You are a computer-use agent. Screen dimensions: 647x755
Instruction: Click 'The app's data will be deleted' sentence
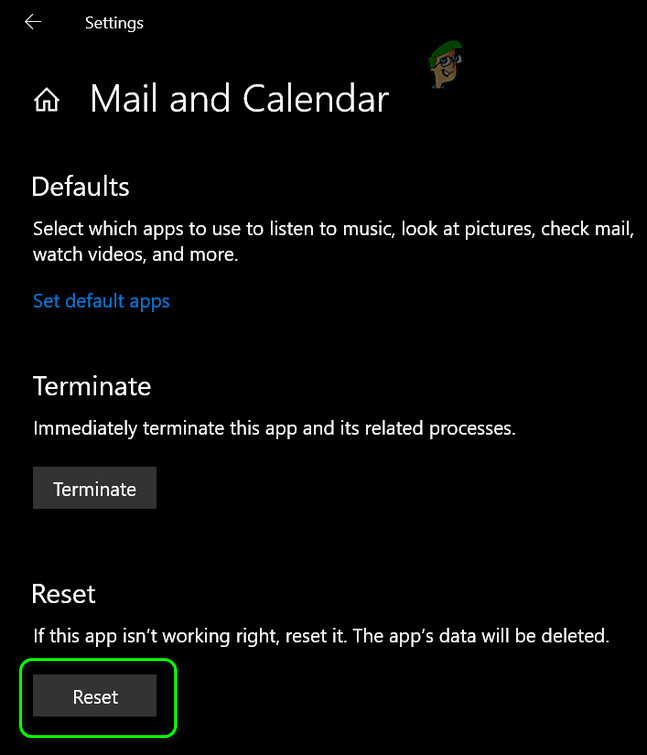tap(481, 636)
